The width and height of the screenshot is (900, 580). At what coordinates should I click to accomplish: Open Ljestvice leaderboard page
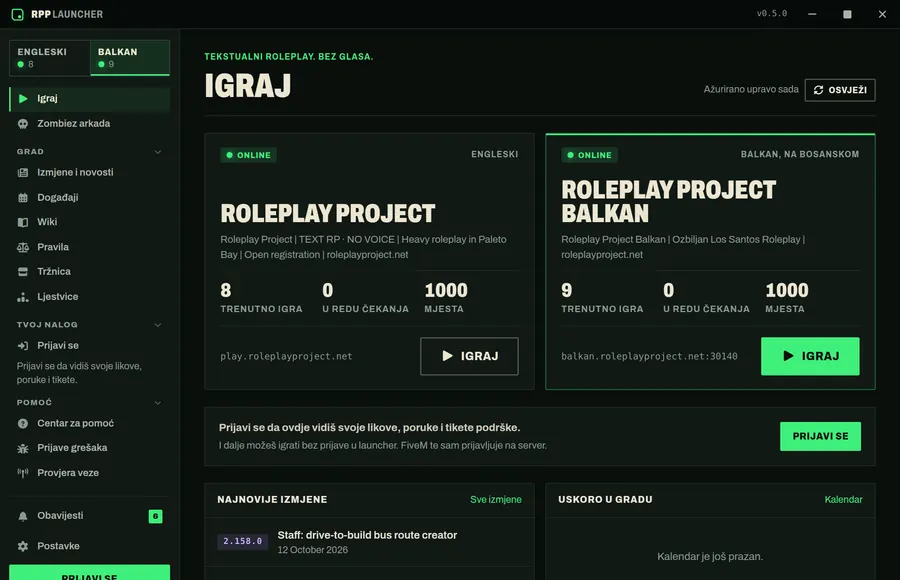[x=90, y=297]
